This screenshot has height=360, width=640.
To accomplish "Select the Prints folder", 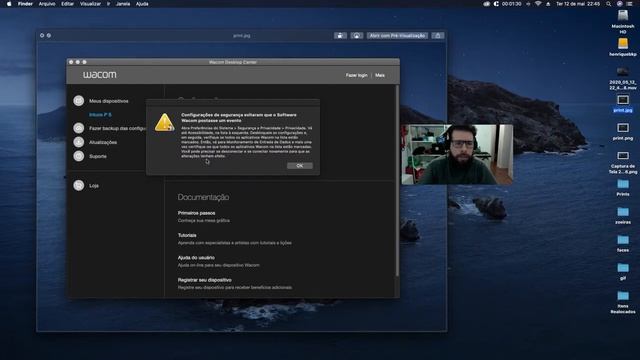I will (x=622, y=187).
